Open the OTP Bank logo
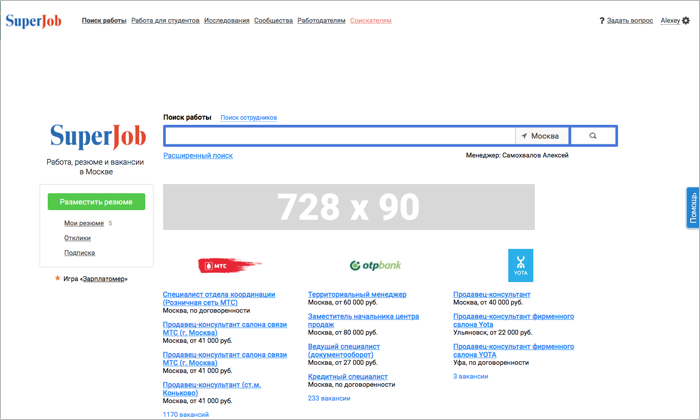Viewport: 700px width, 420px height. tap(375, 265)
